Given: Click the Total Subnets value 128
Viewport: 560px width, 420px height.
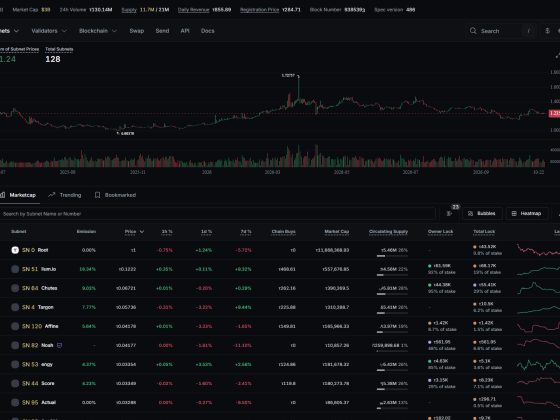Looking at the screenshot, I should point(53,59).
